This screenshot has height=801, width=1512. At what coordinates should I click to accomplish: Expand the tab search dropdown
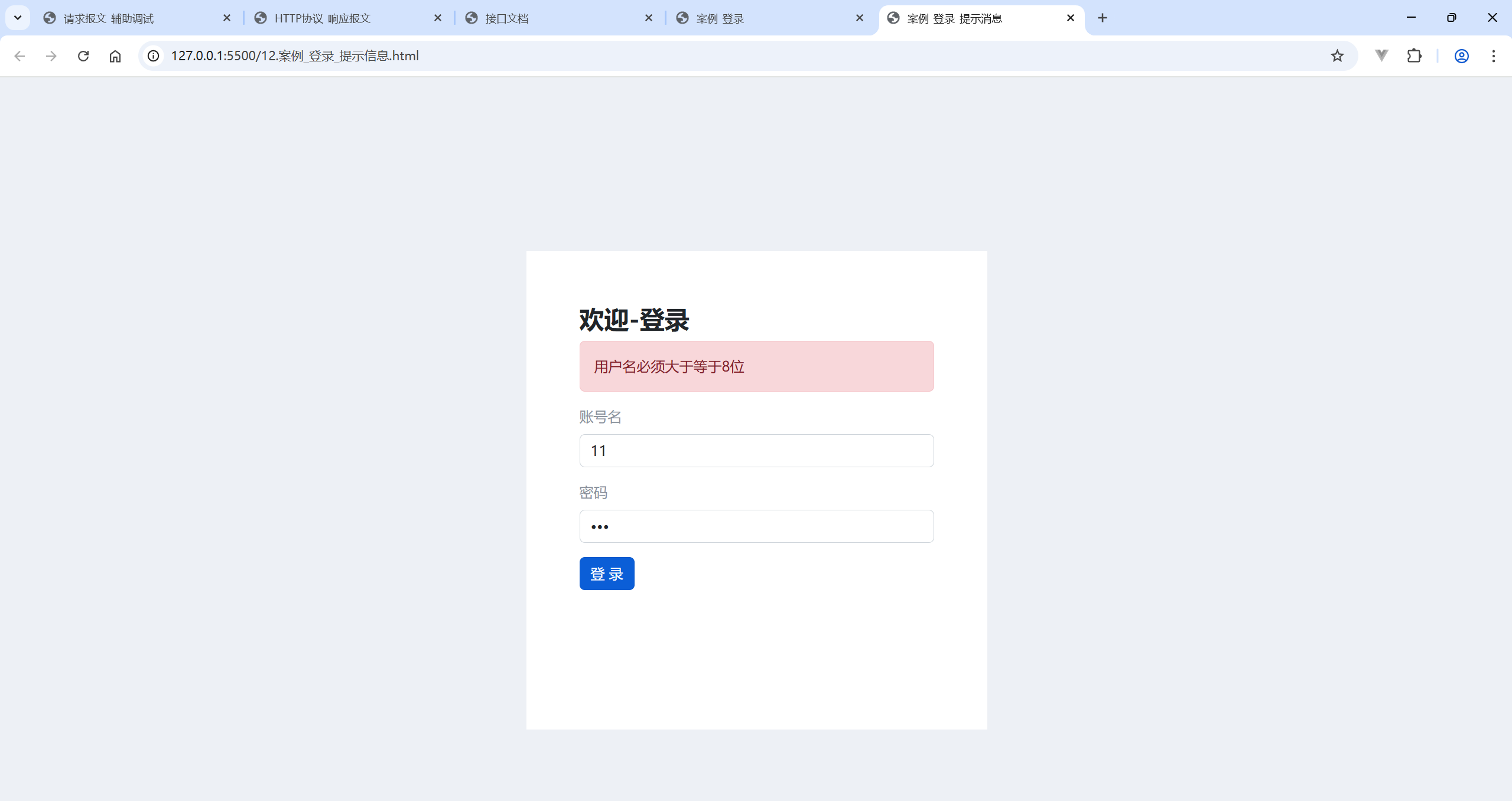18,18
